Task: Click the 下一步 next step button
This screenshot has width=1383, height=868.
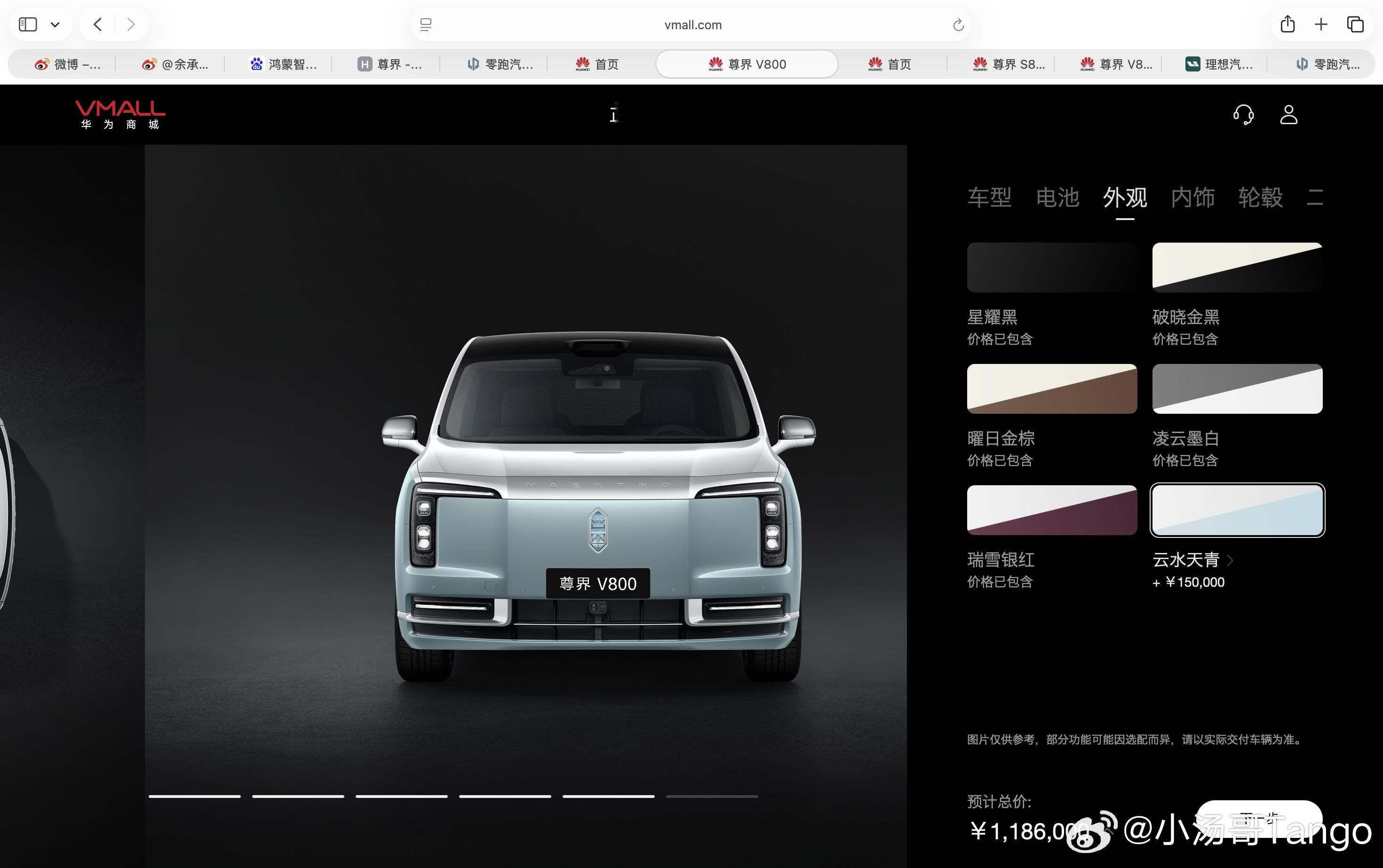Action: 1259,819
